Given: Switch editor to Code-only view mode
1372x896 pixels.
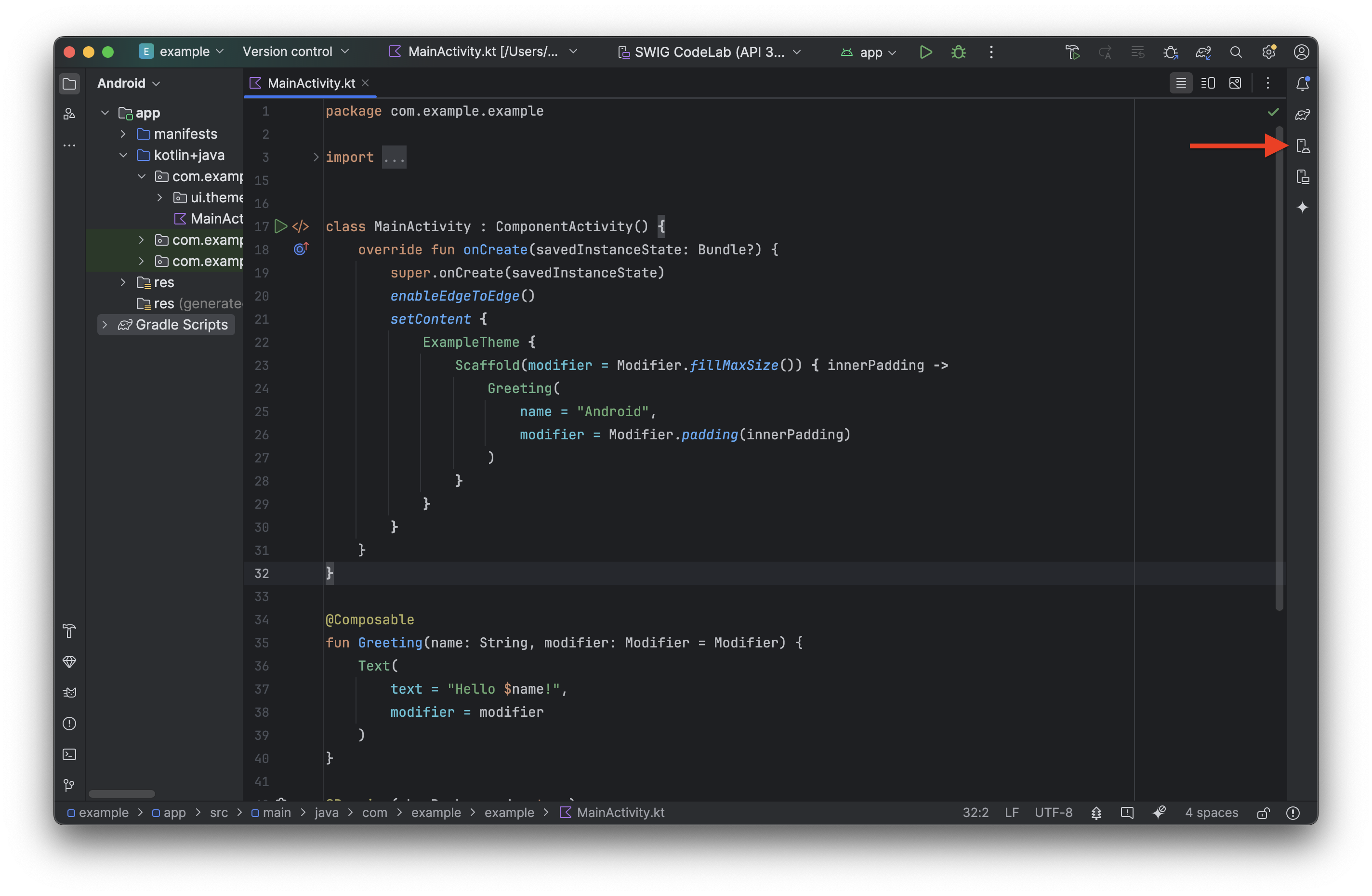Looking at the screenshot, I should click(x=1181, y=83).
